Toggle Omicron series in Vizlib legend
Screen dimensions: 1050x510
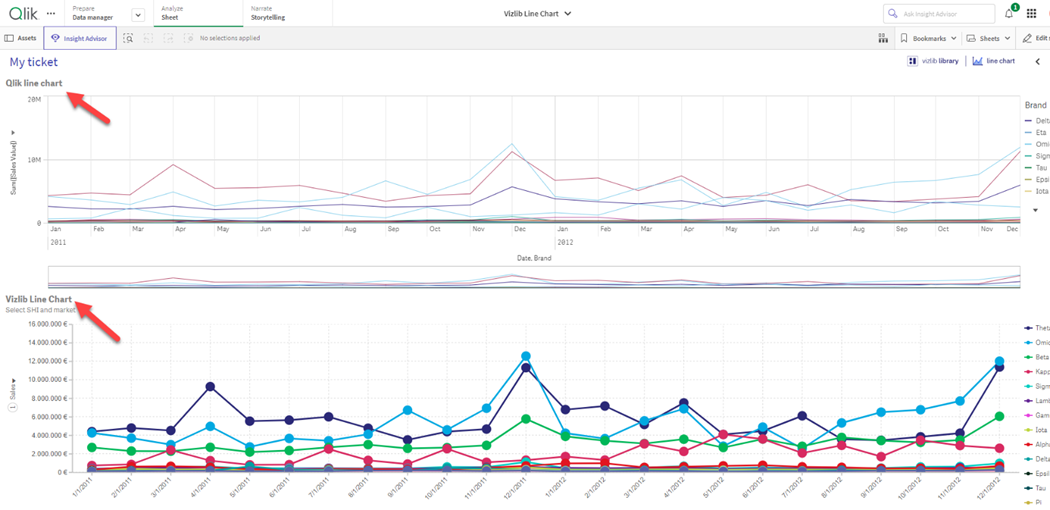[1037, 342]
